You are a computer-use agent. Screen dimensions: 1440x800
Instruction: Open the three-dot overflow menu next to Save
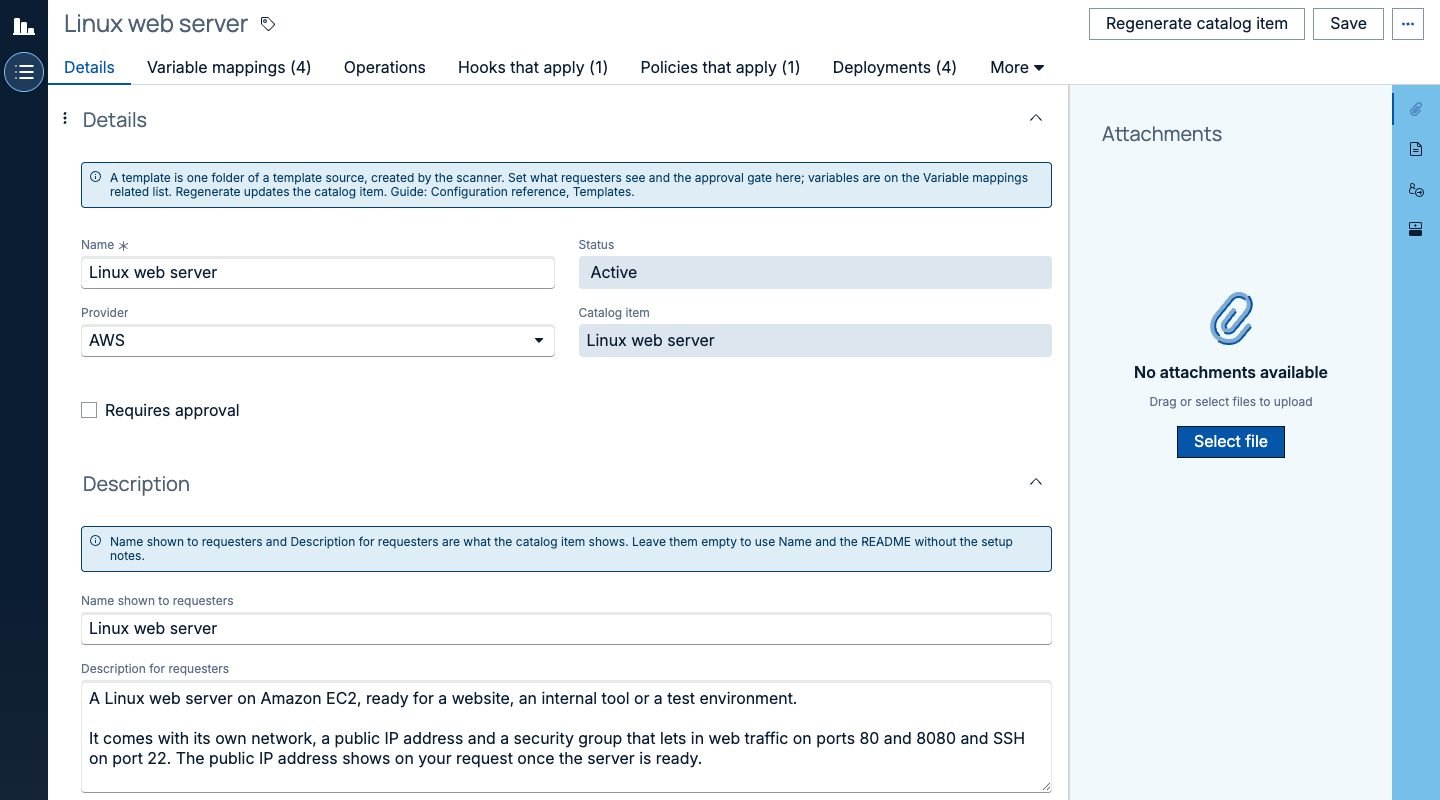coord(1408,24)
